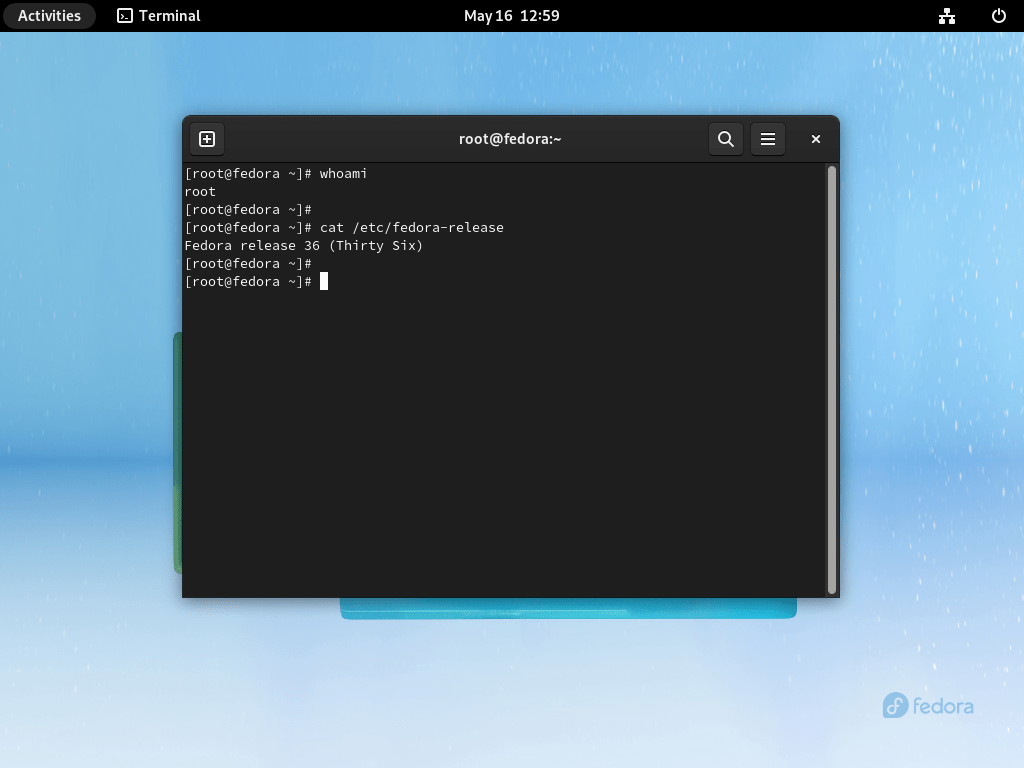The height and width of the screenshot is (768, 1024).
Task: Open the system status menu
Action: (x=975, y=16)
